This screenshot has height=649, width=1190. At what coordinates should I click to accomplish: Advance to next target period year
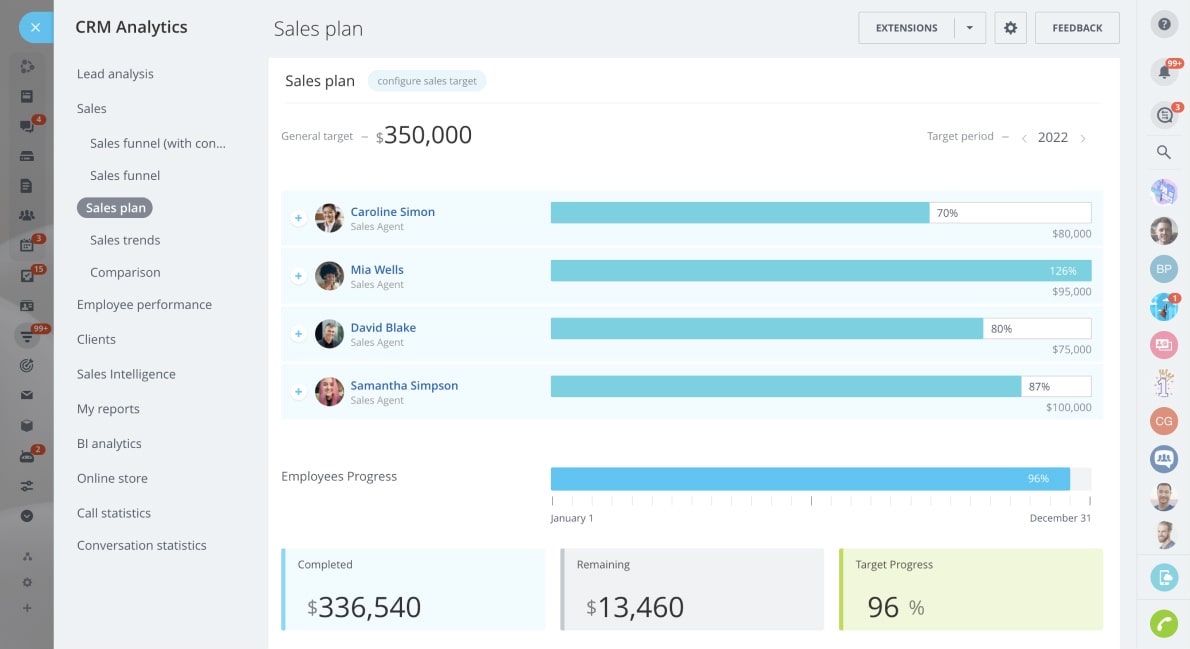click(x=1083, y=138)
